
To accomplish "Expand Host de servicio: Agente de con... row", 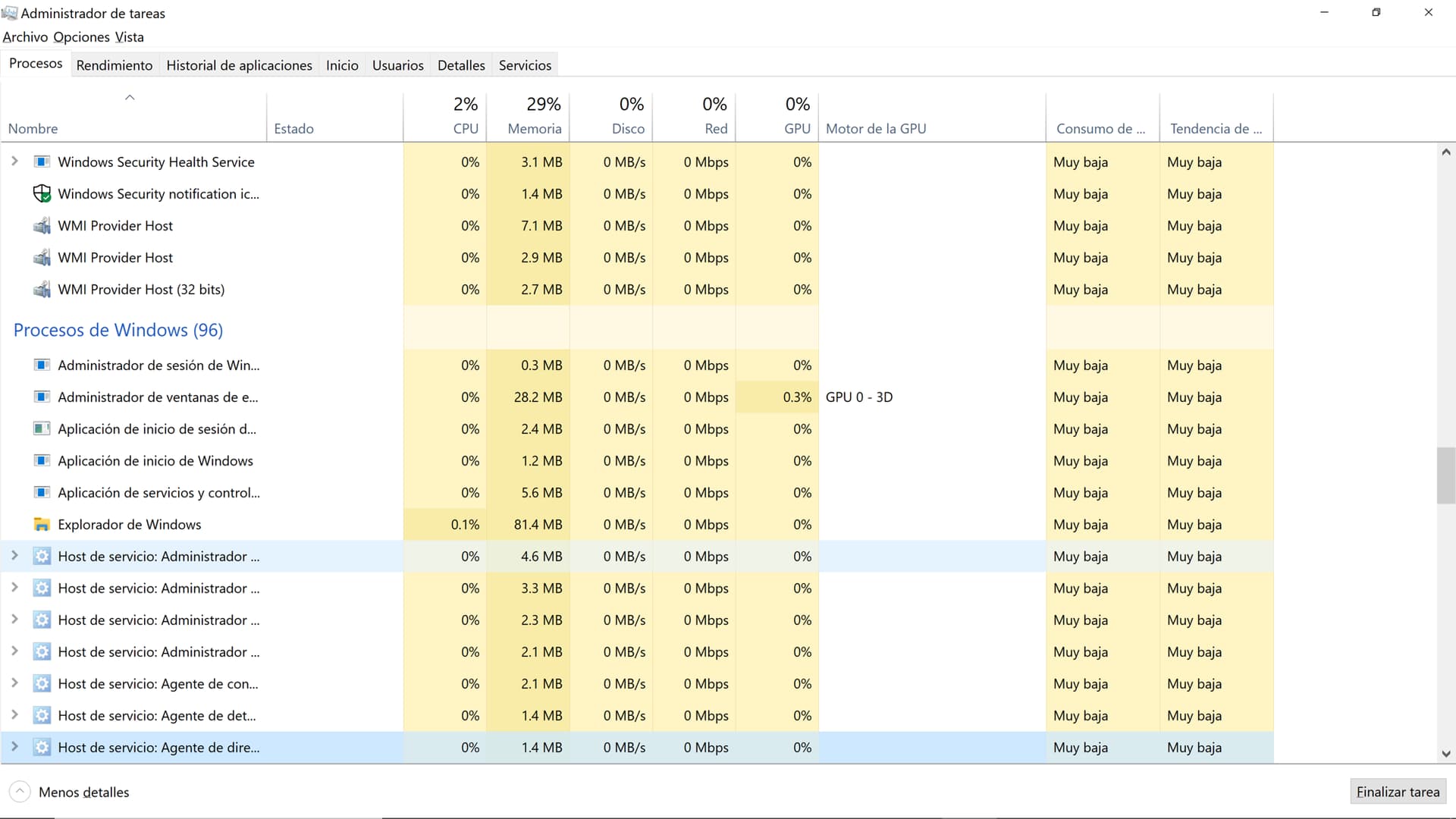I will pyautogui.click(x=14, y=682).
